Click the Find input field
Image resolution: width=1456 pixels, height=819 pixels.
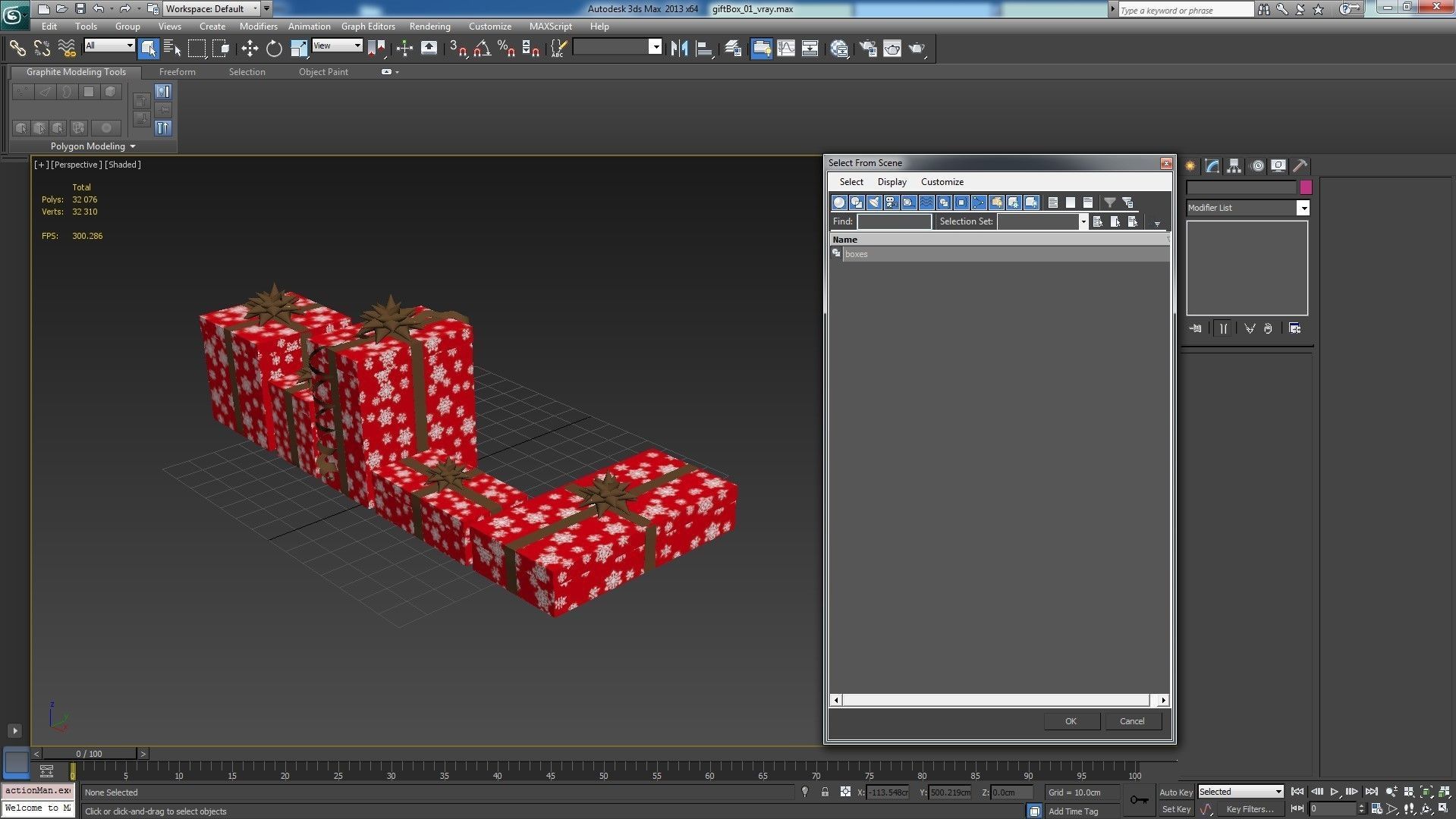894,221
